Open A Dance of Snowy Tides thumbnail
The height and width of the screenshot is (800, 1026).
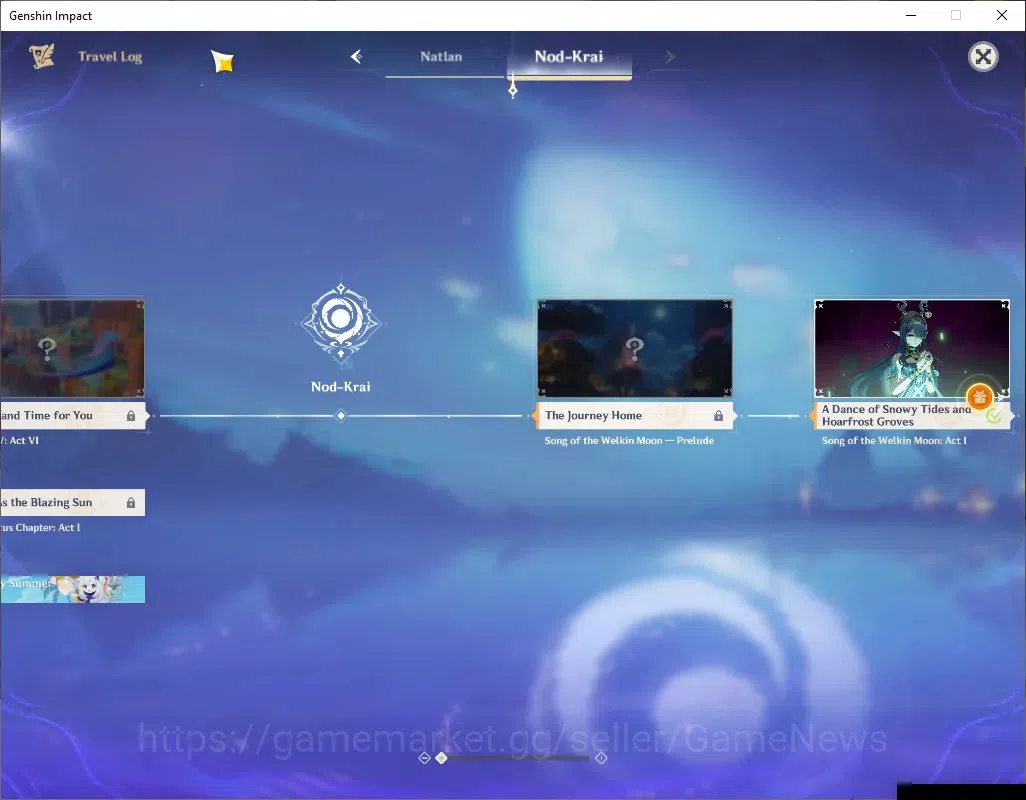911,348
